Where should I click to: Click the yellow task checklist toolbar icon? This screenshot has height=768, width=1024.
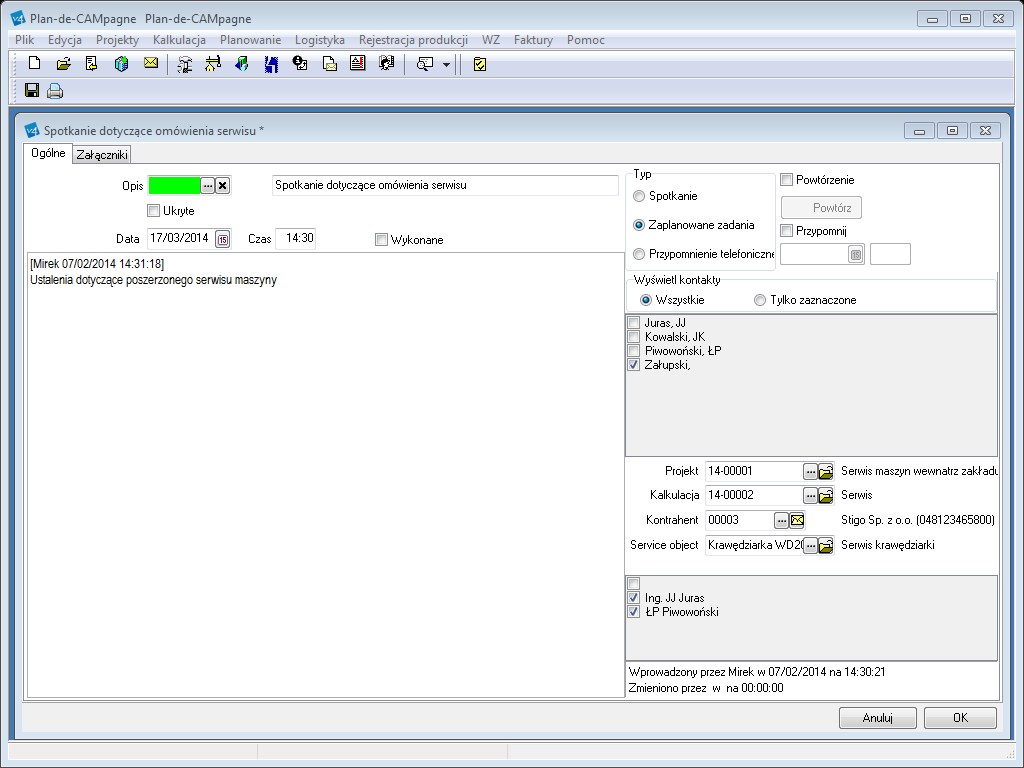coord(480,64)
